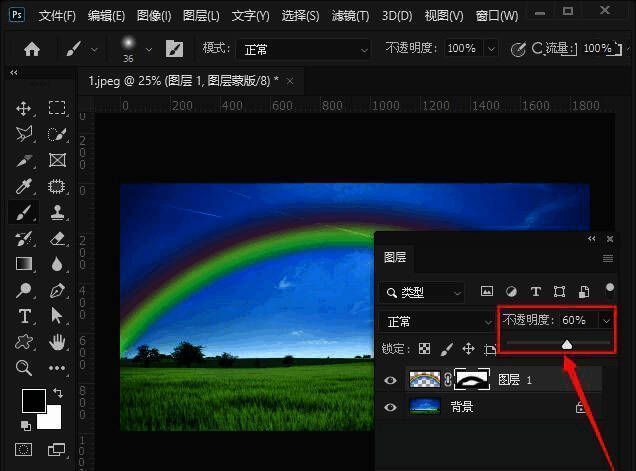Image resolution: width=636 pixels, height=471 pixels.
Task: Go to the Home screen icon
Action: pyautogui.click(x=32, y=49)
